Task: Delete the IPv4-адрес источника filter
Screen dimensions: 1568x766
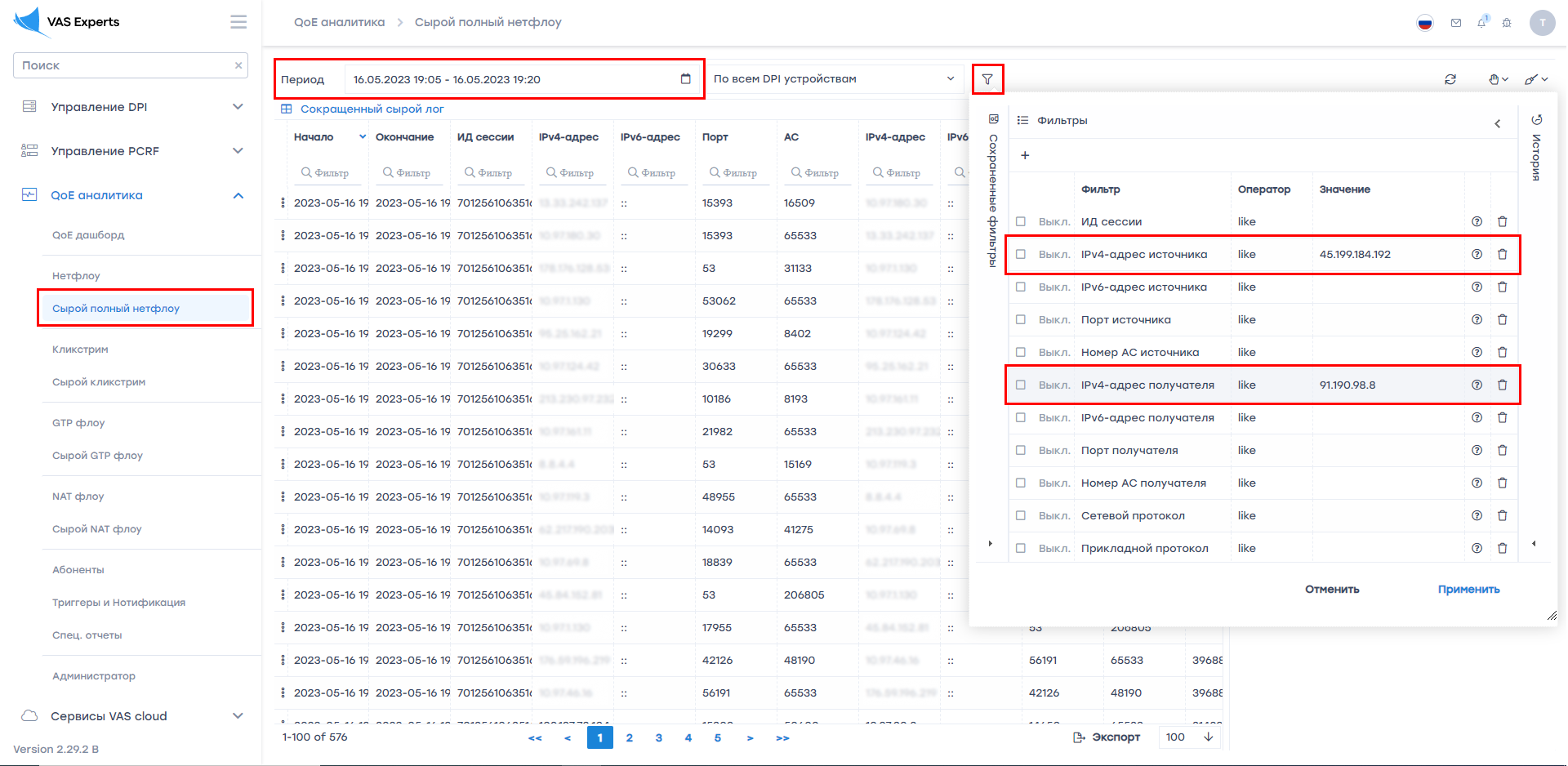Action: click(1502, 254)
